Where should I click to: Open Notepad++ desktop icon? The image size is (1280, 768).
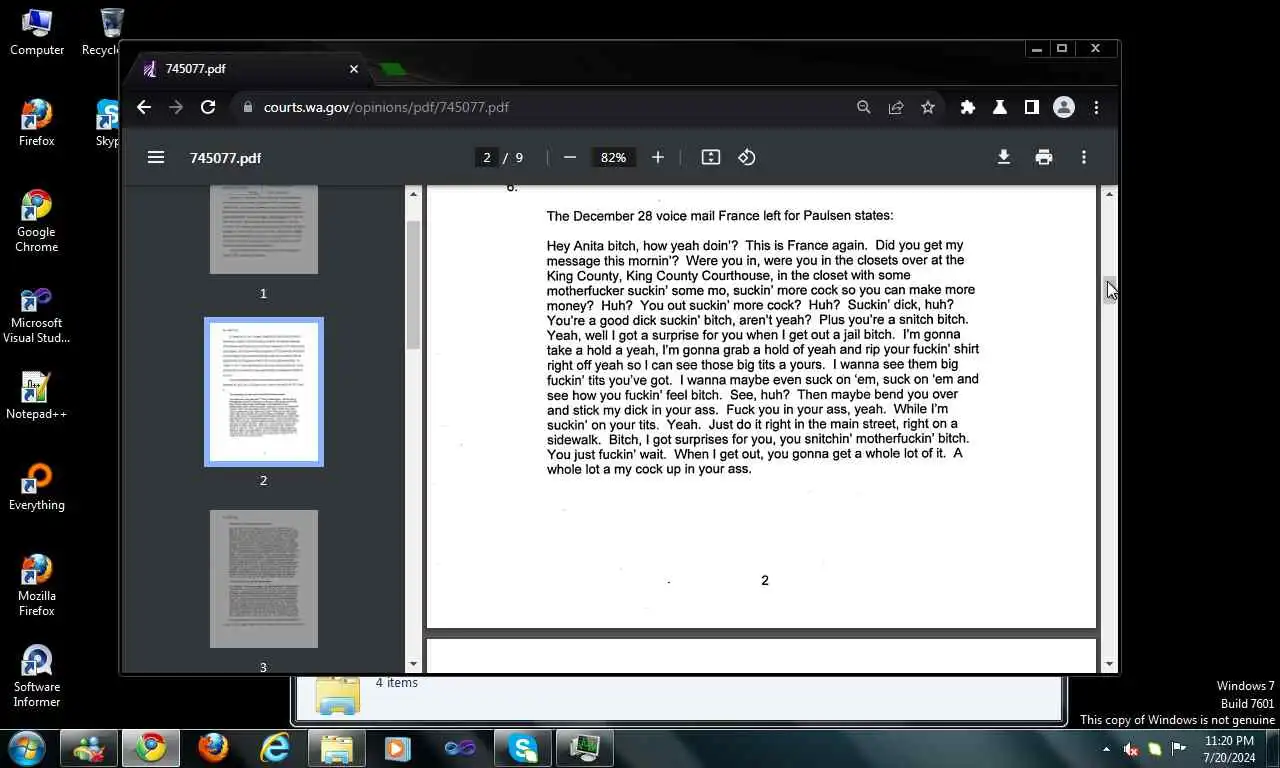coord(37,395)
